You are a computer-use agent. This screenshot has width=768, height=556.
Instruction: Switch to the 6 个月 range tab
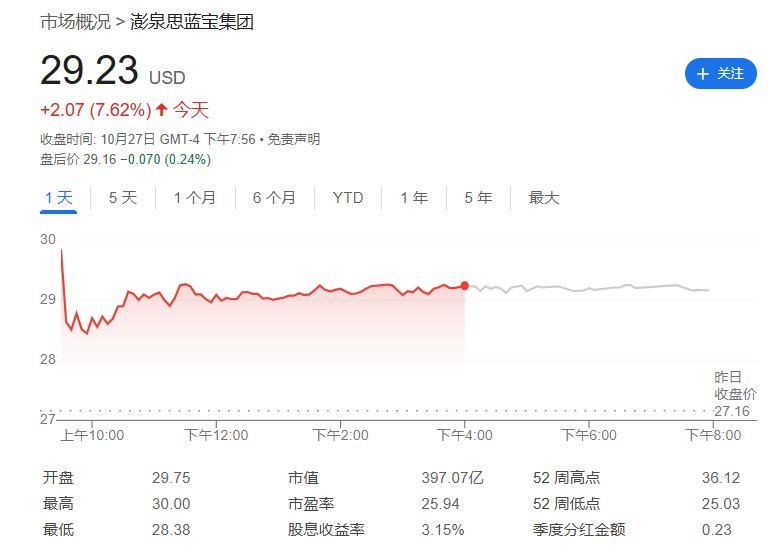click(x=274, y=198)
